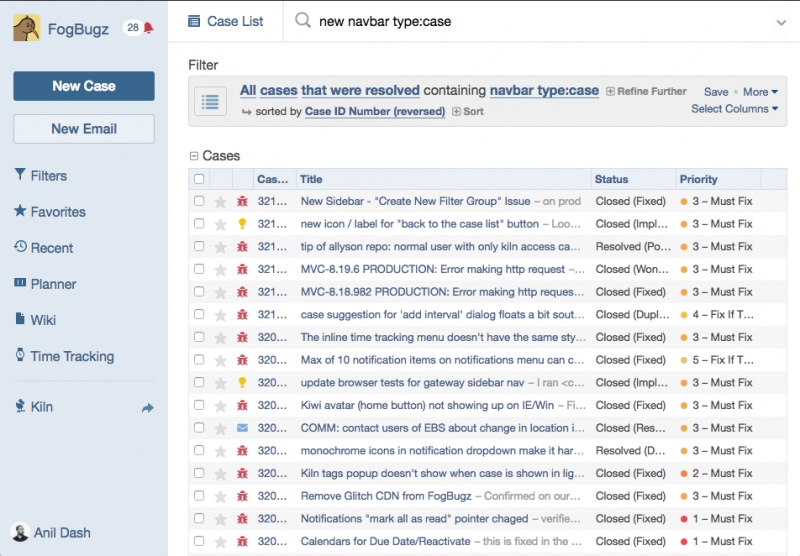Click the bug icon on Kiln tags popup row

pos(242,473)
